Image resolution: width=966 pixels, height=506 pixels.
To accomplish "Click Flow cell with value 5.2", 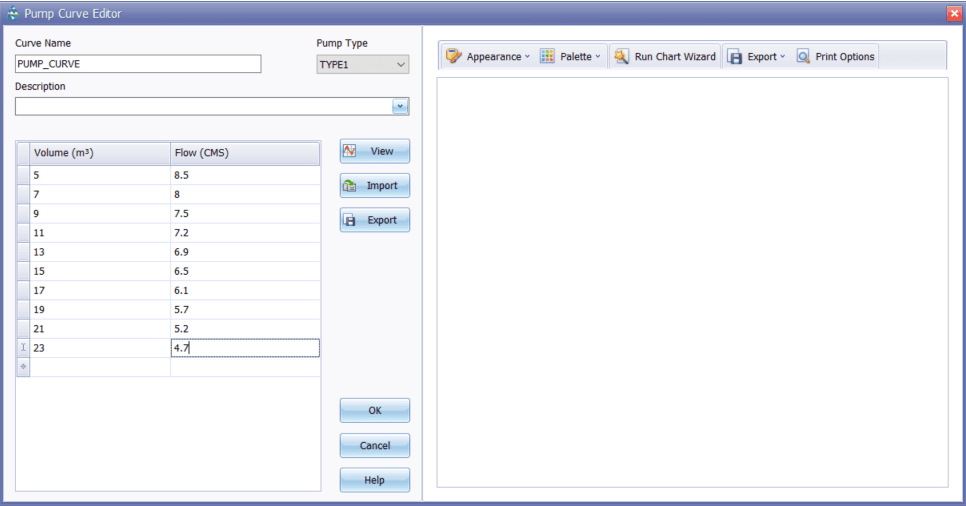I will [x=245, y=328].
